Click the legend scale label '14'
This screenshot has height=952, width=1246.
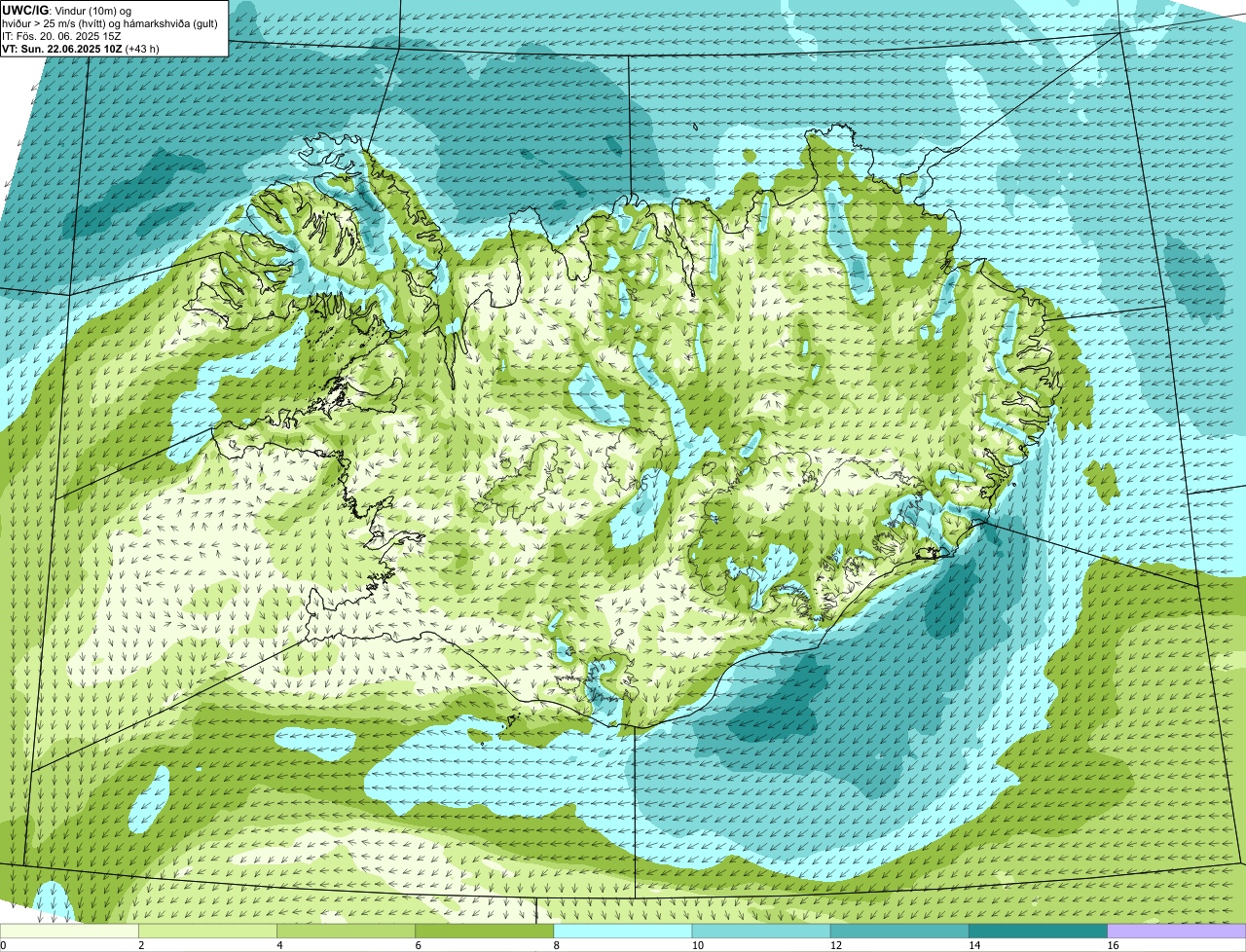[973, 945]
